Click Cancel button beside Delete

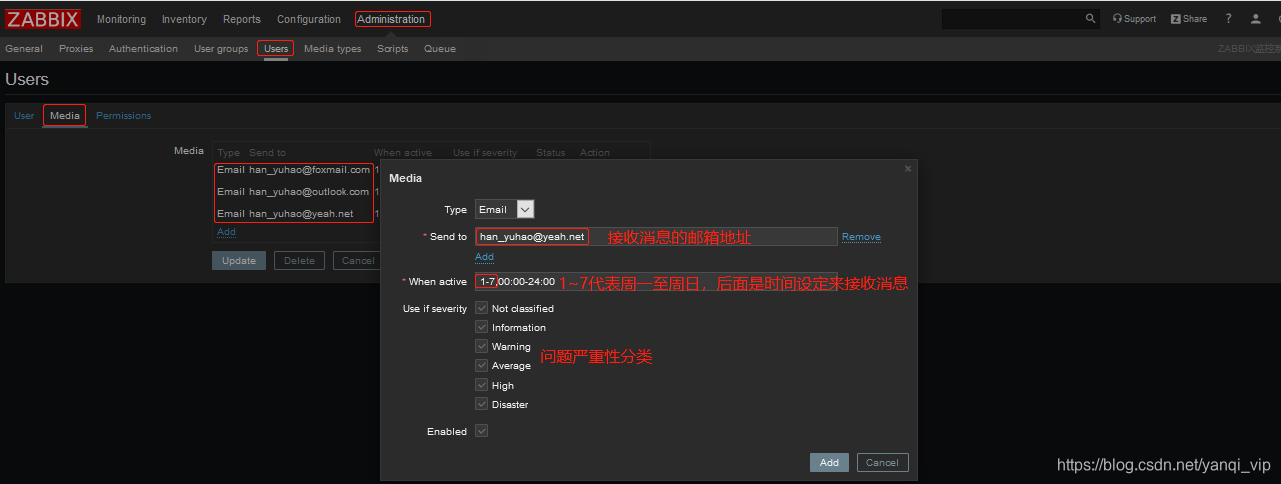pyautogui.click(x=357, y=260)
